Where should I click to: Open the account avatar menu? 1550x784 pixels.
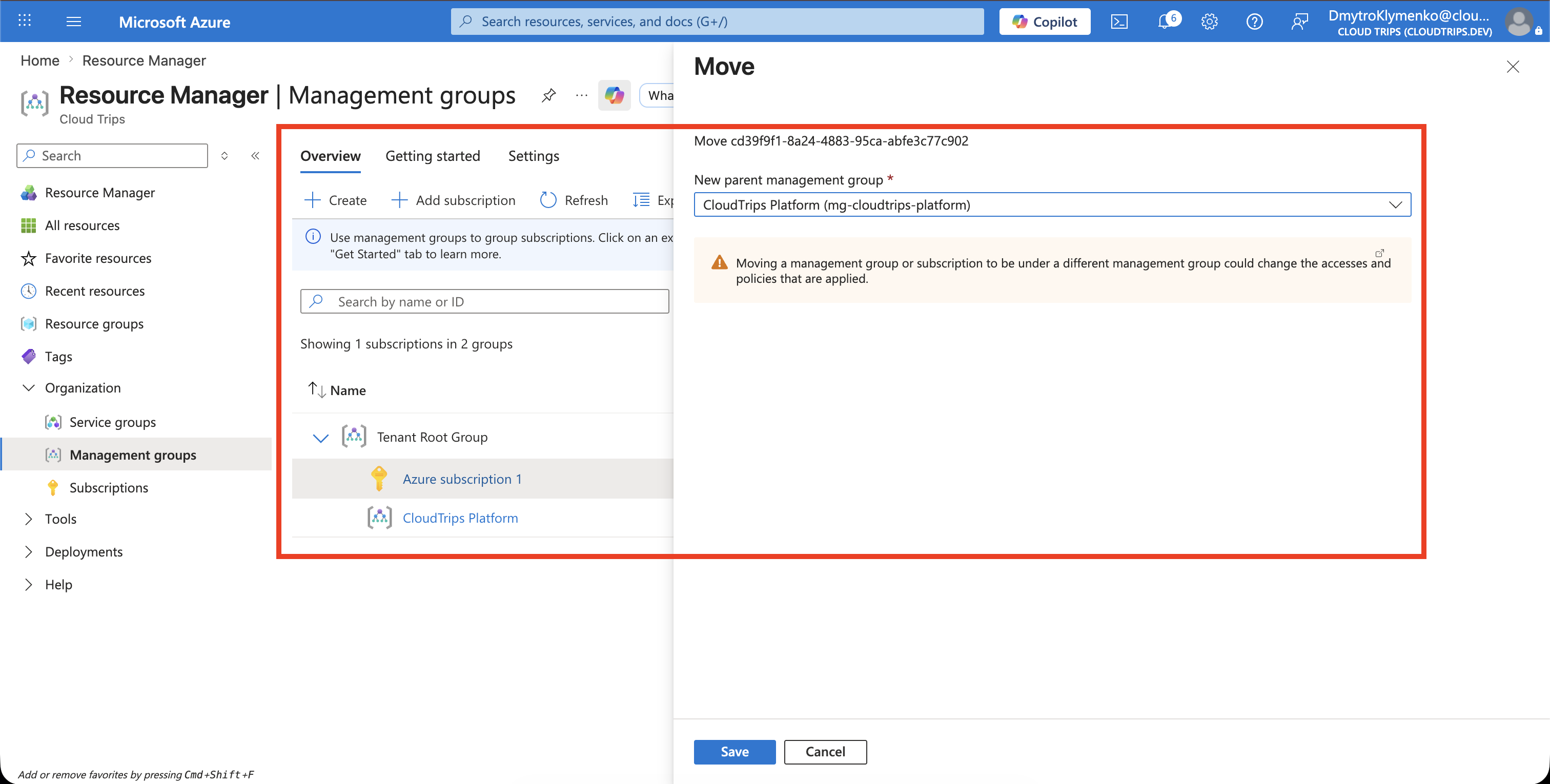coord(1519,22)
